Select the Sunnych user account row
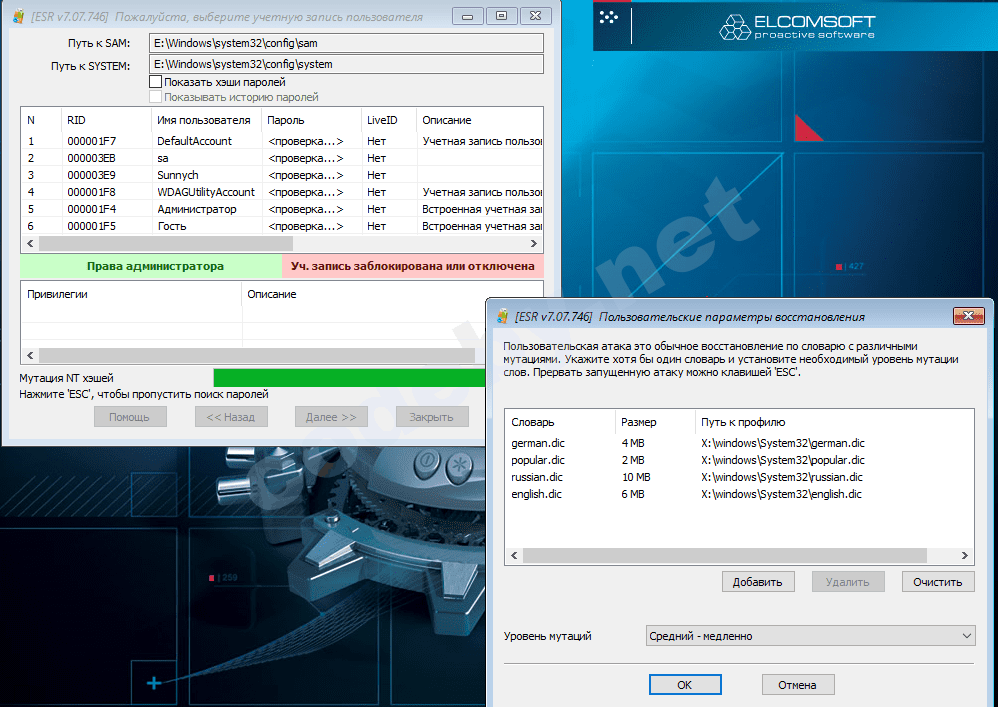The height and width of the screenshot is (707, 998). 180,175
